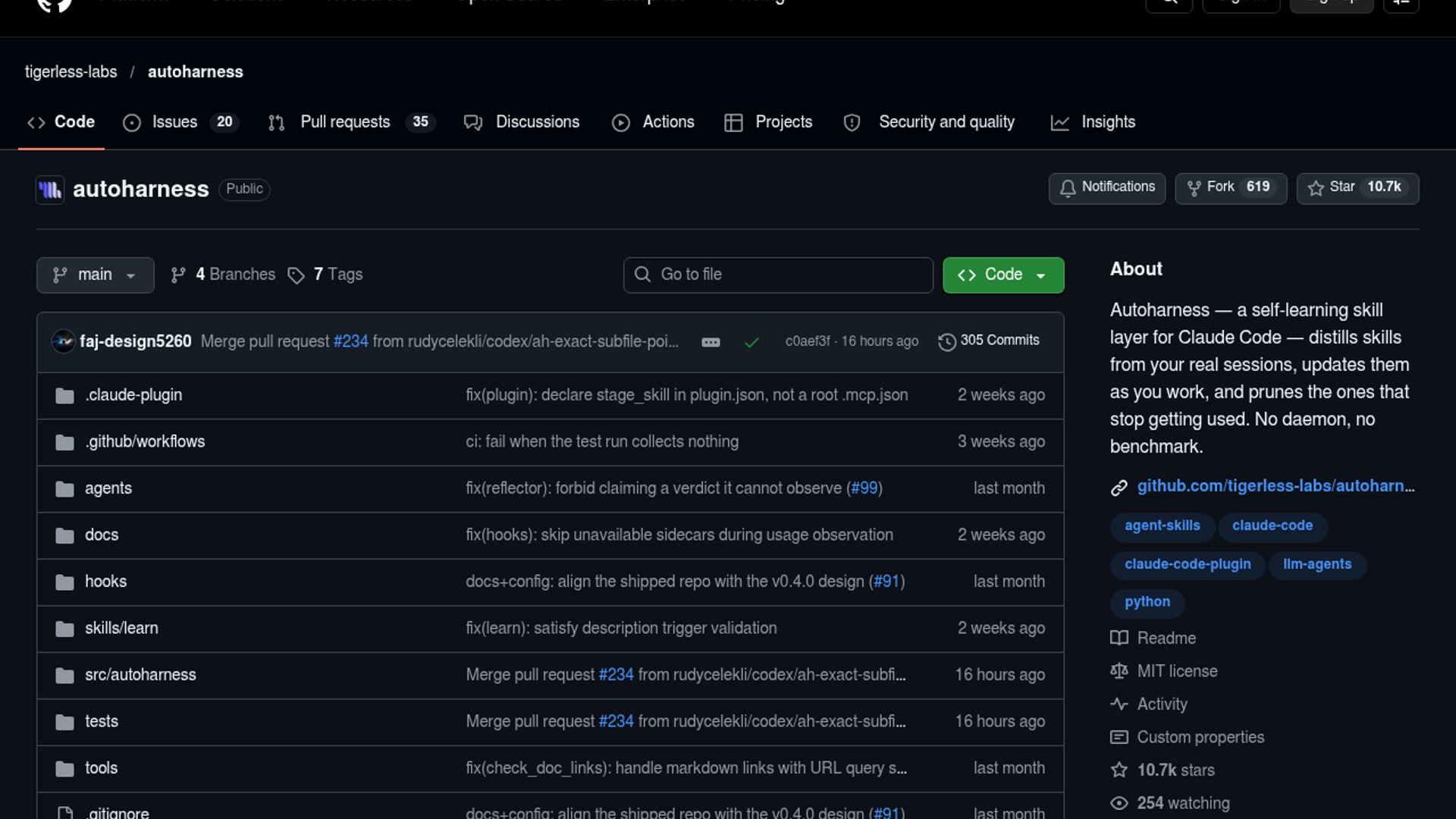Open the 305 Commits history
The image size is (1456, 819).
coord(989,341)
